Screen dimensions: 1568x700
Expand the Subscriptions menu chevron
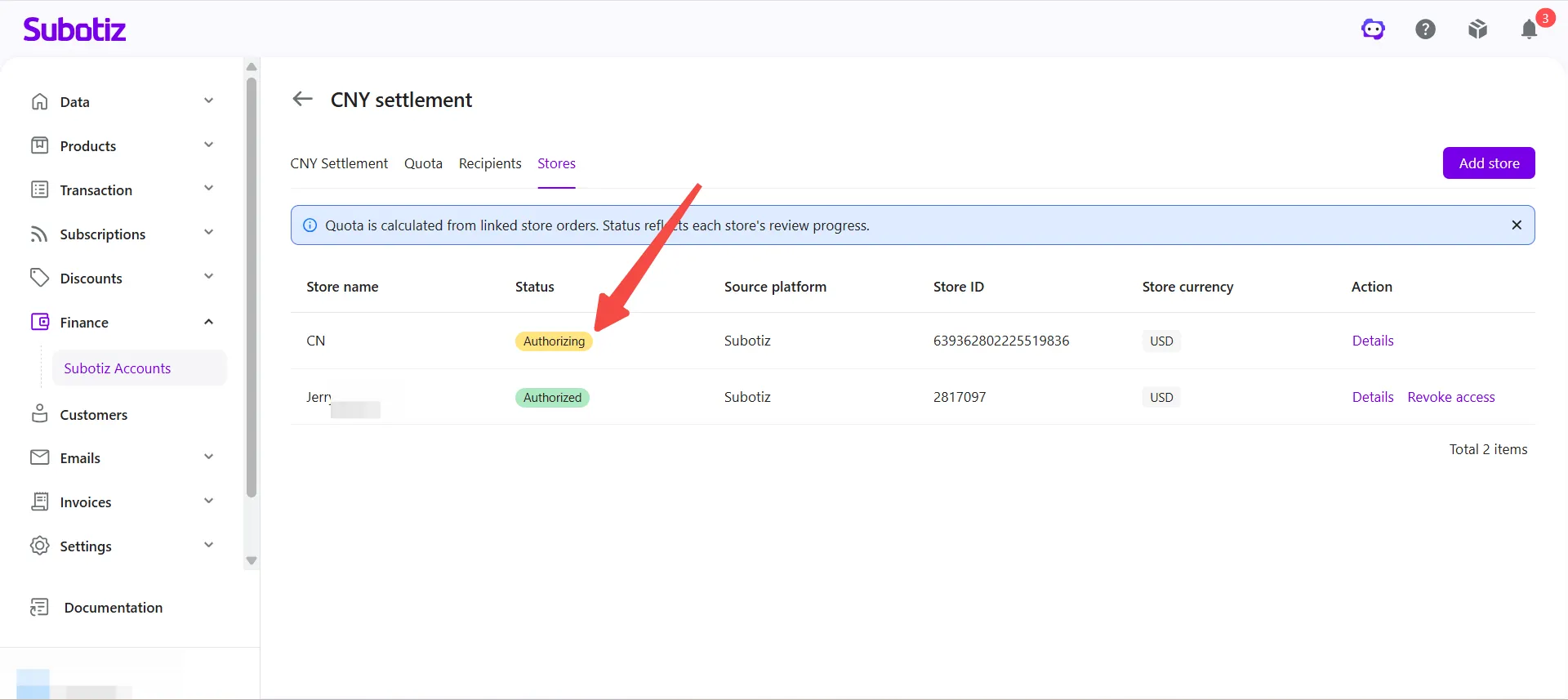tap(208, 233)
